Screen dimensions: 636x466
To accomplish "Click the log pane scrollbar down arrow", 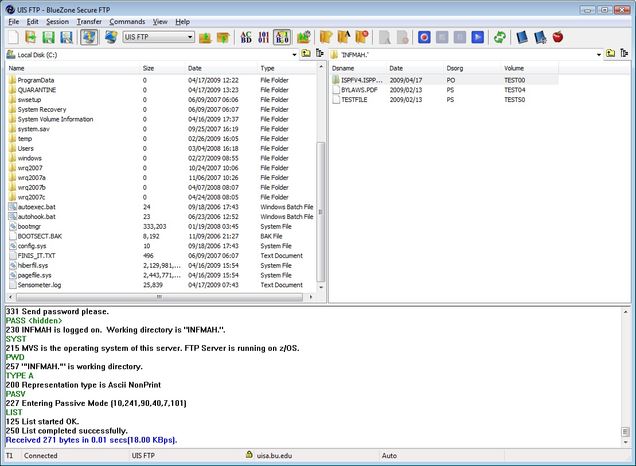I will (625, 442).
